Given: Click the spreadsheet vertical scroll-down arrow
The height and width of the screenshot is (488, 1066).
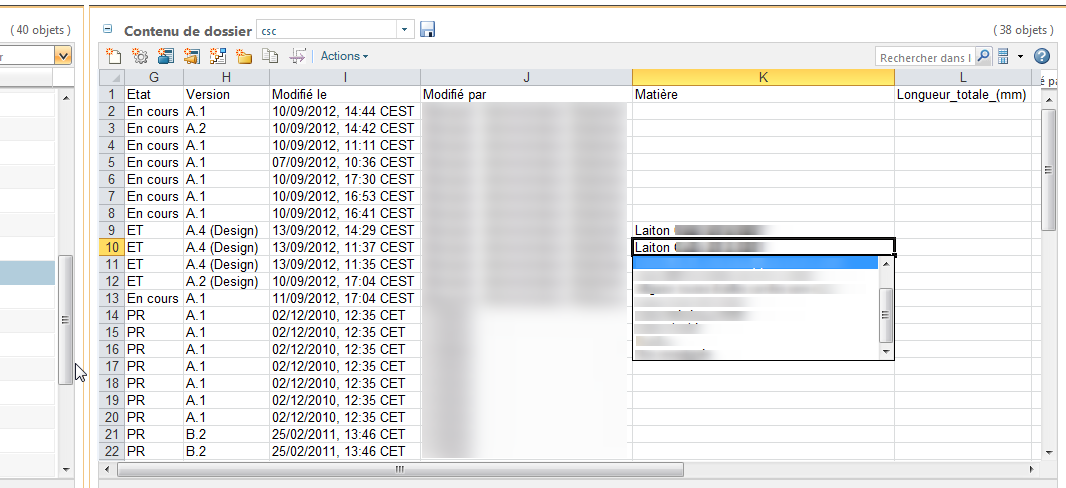Looking at the screenshot, I should point(1048,451).
